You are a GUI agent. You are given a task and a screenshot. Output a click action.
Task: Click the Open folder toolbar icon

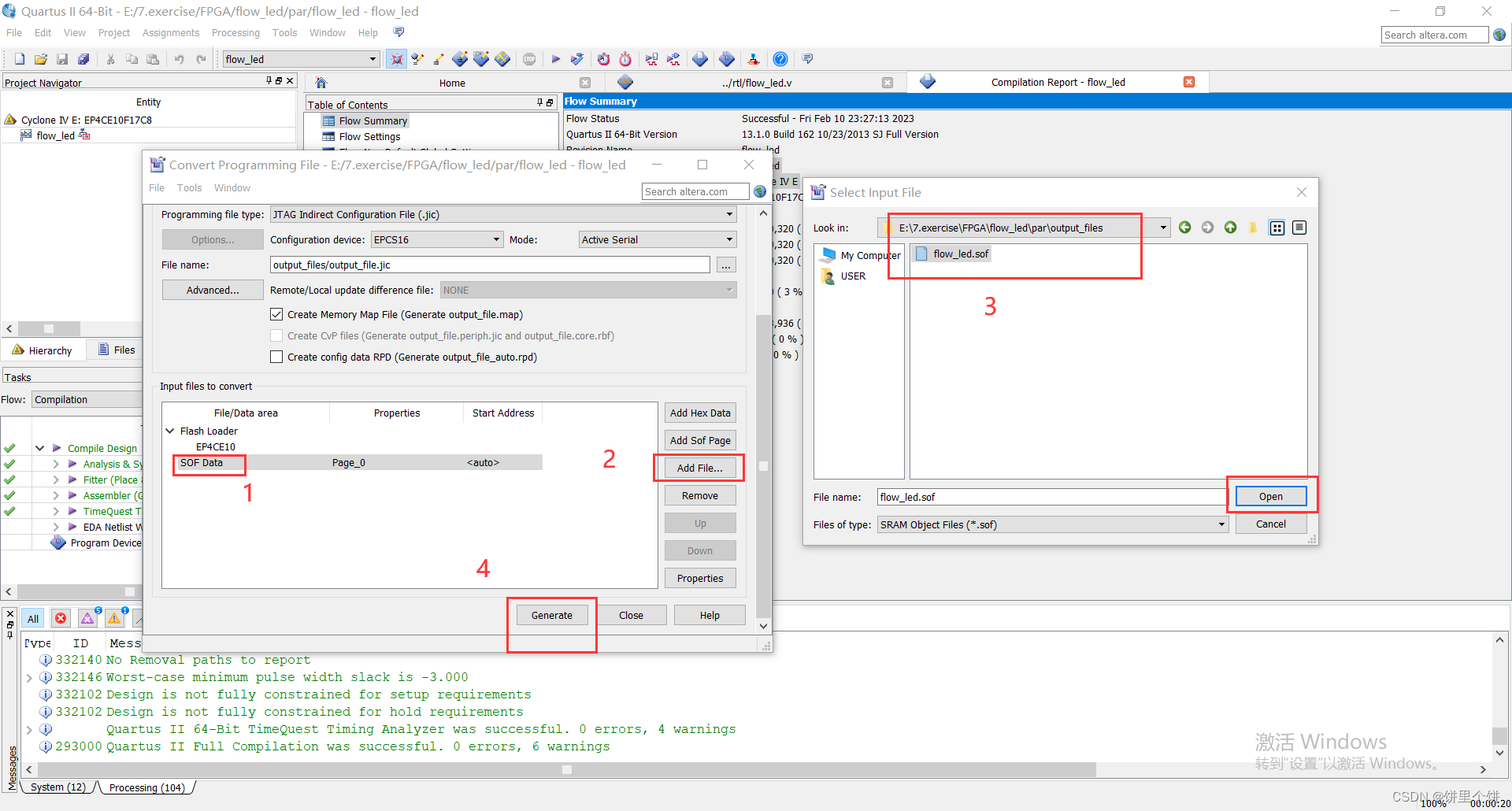[41, 59]
